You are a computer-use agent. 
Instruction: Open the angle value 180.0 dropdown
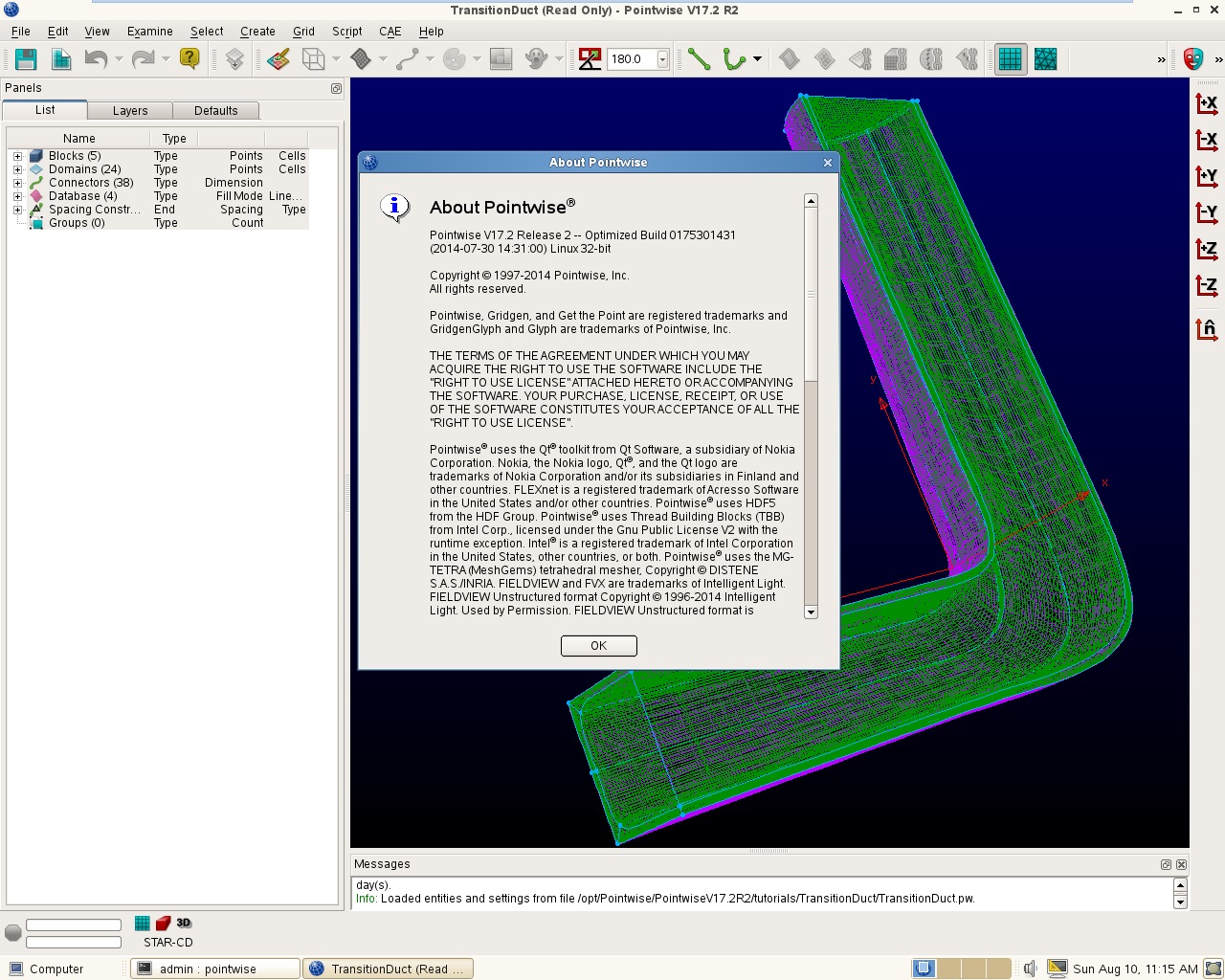pos(662,59)
